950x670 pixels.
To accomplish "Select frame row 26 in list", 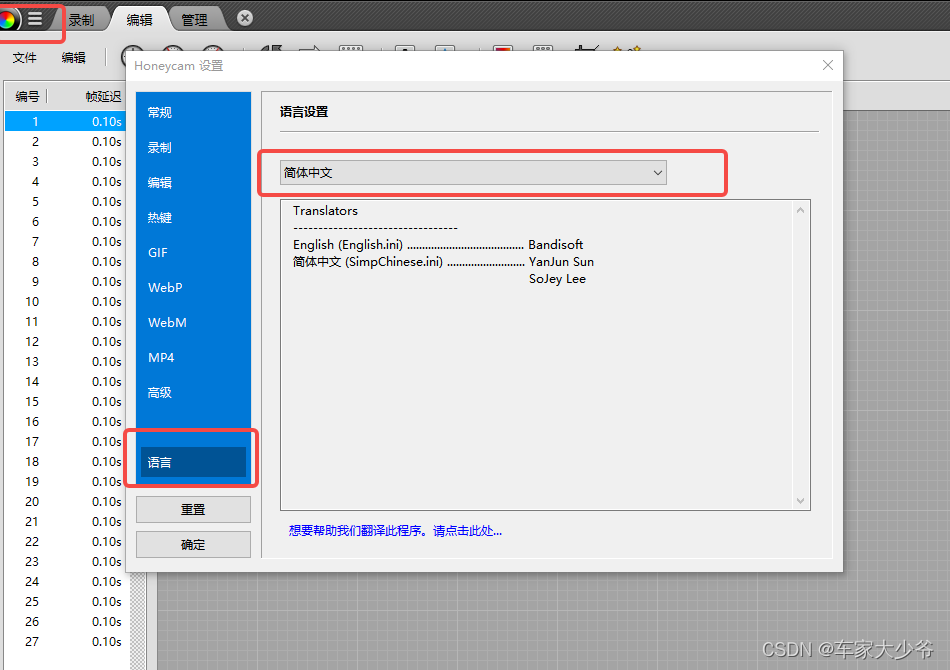I will [x=65, y=621].
